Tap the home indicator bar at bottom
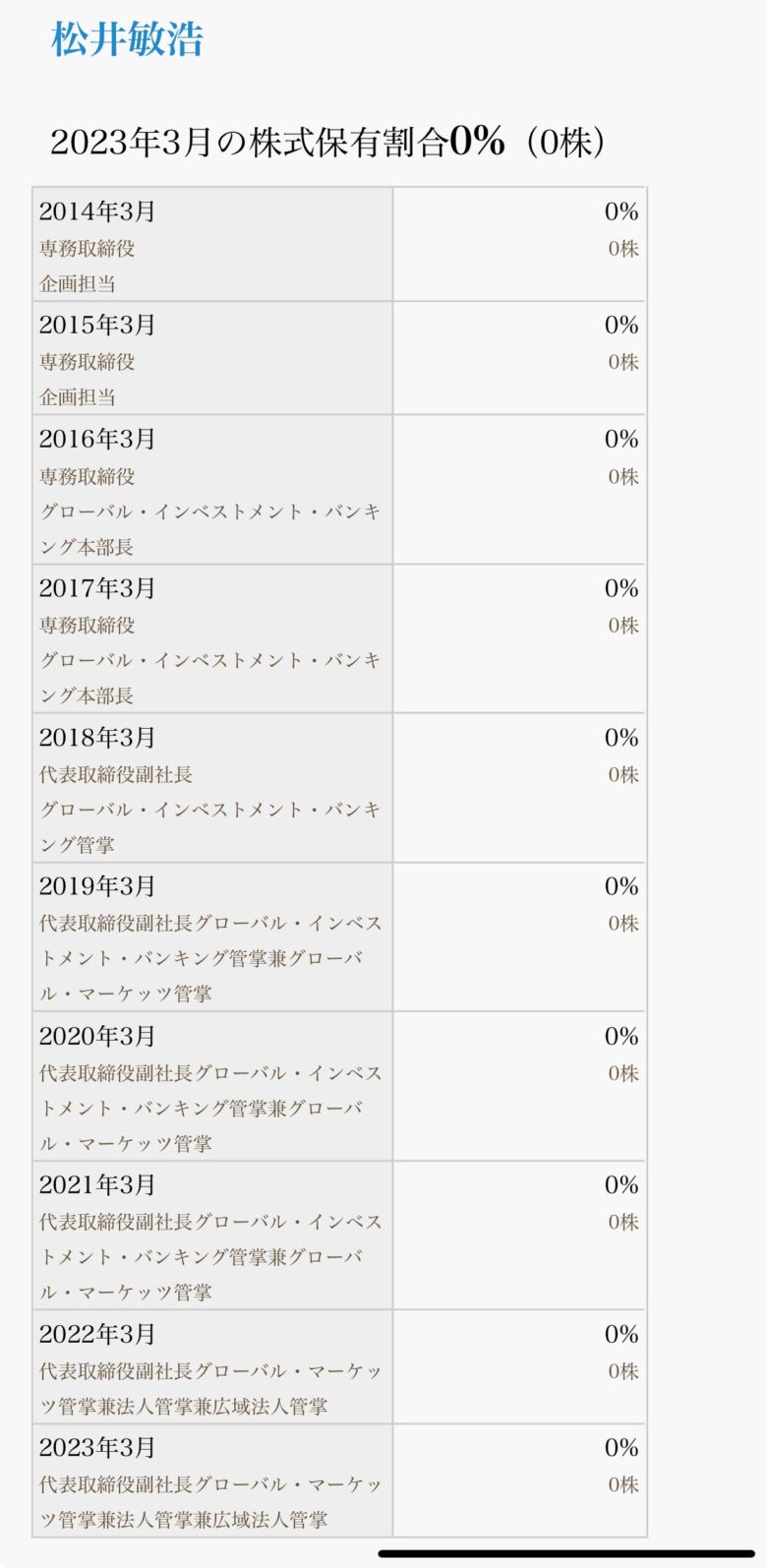The height and width of the screenshot is (1568, 767). point(566,1554)
